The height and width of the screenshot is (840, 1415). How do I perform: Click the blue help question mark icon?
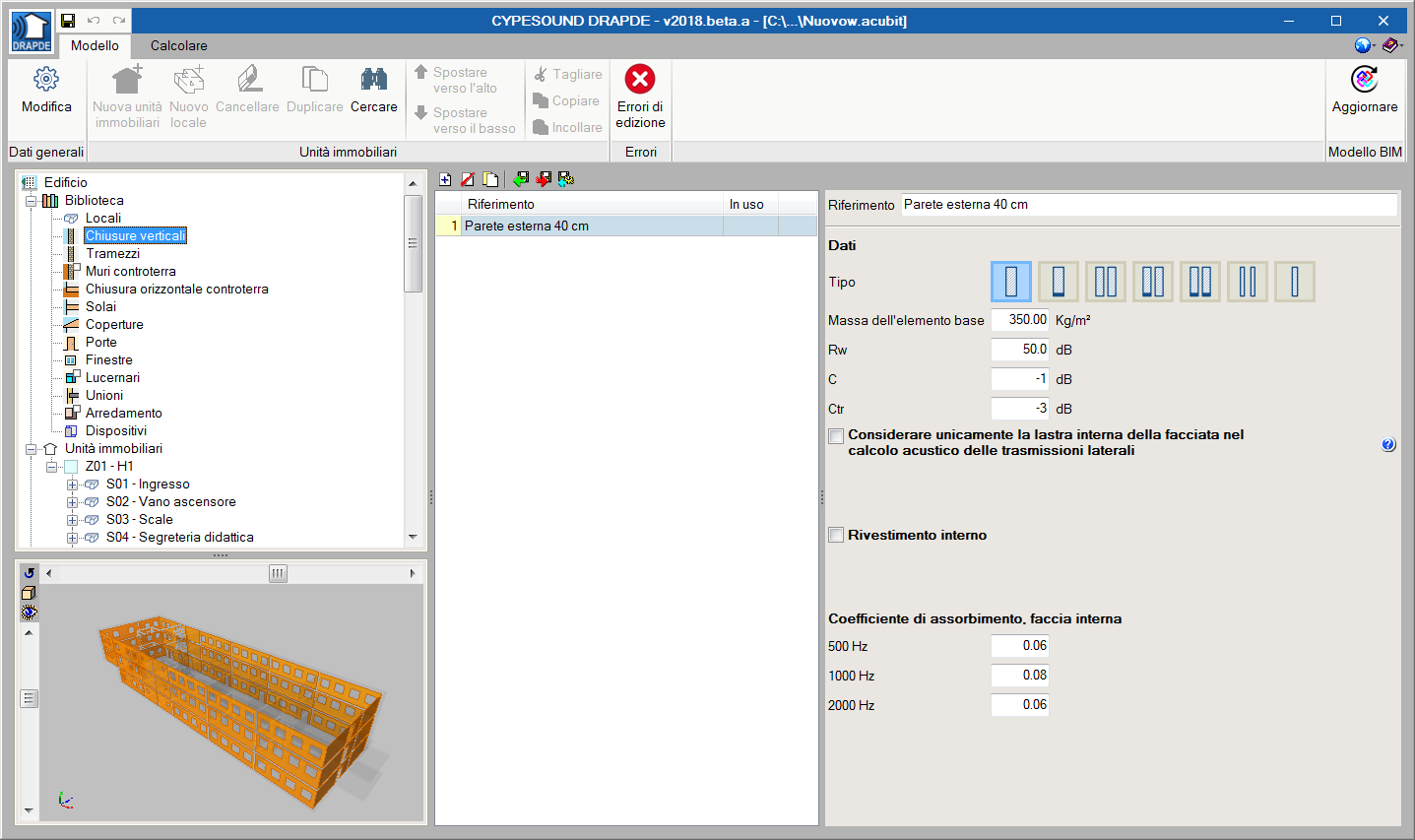click(x=1388, y=445)
